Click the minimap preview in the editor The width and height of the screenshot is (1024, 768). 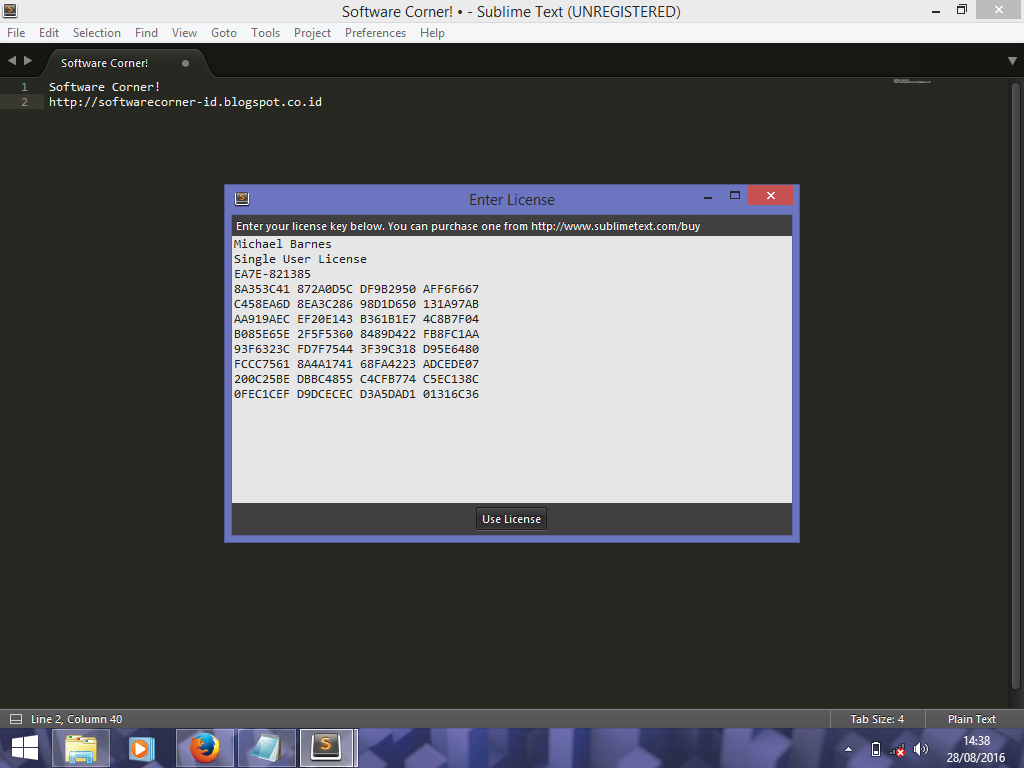click(x=912, y=81)
